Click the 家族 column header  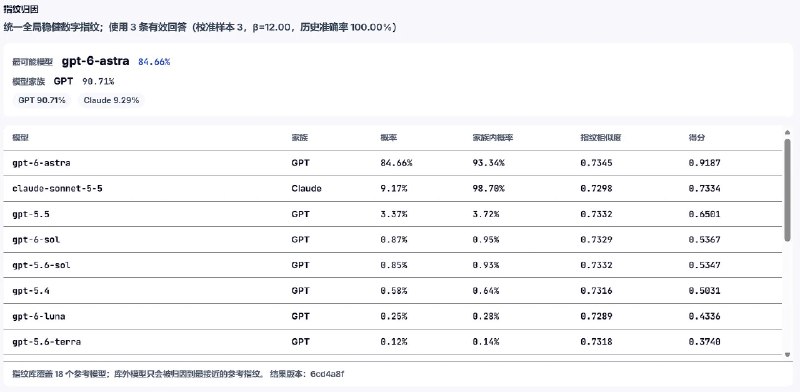pyautogui.click(x=300, y=138)
